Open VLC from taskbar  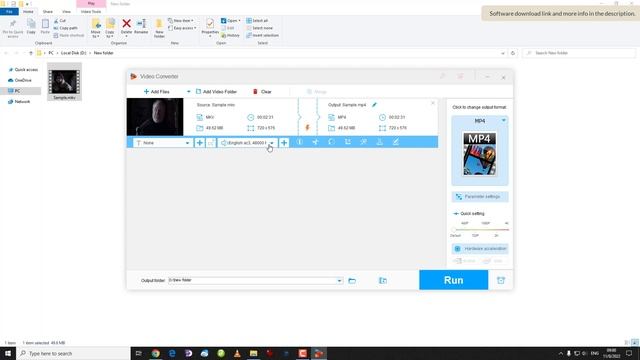point(237,353)
